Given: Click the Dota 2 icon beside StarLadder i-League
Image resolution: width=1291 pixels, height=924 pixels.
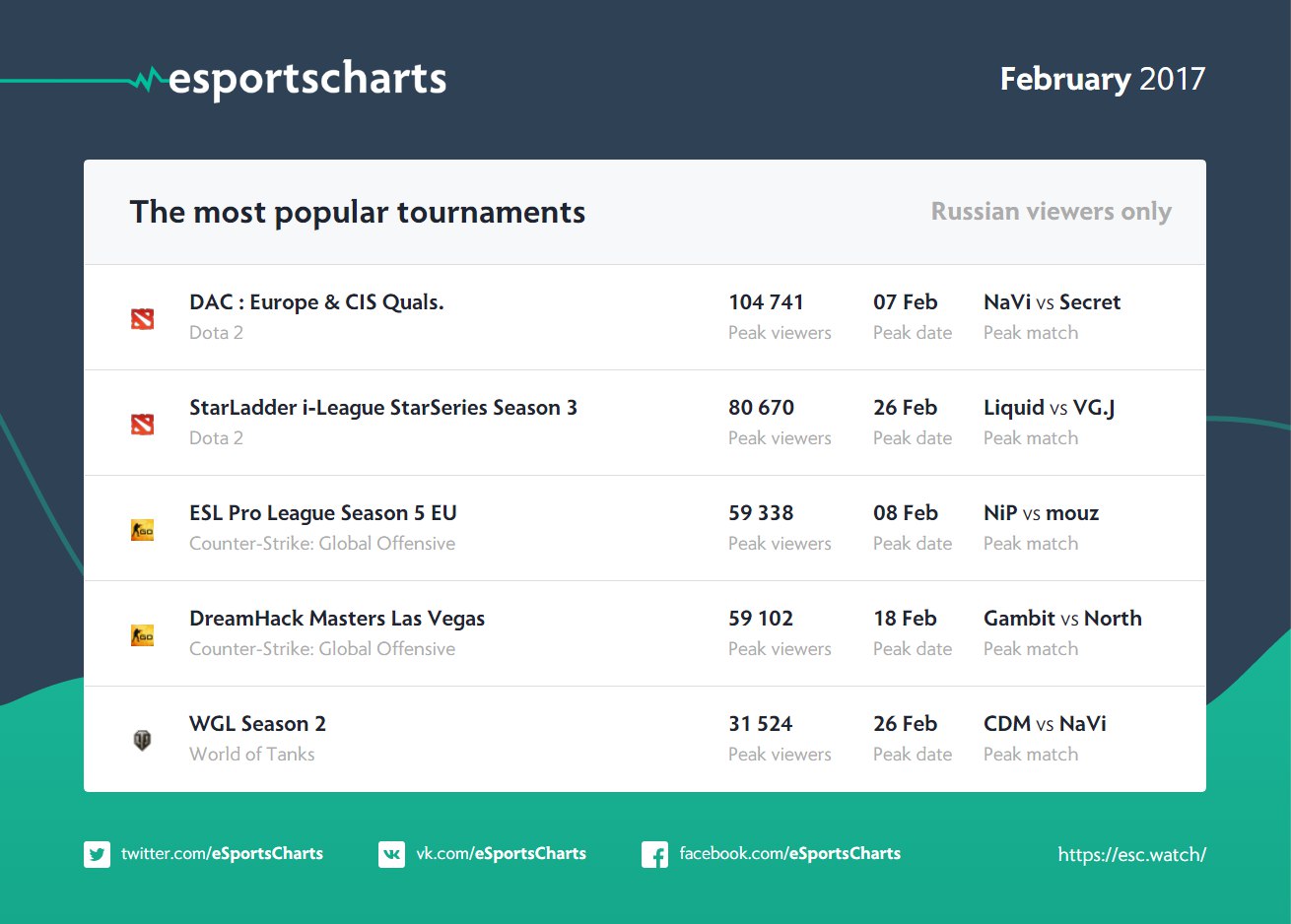Looking at the screenshot, I should (143, 424).
